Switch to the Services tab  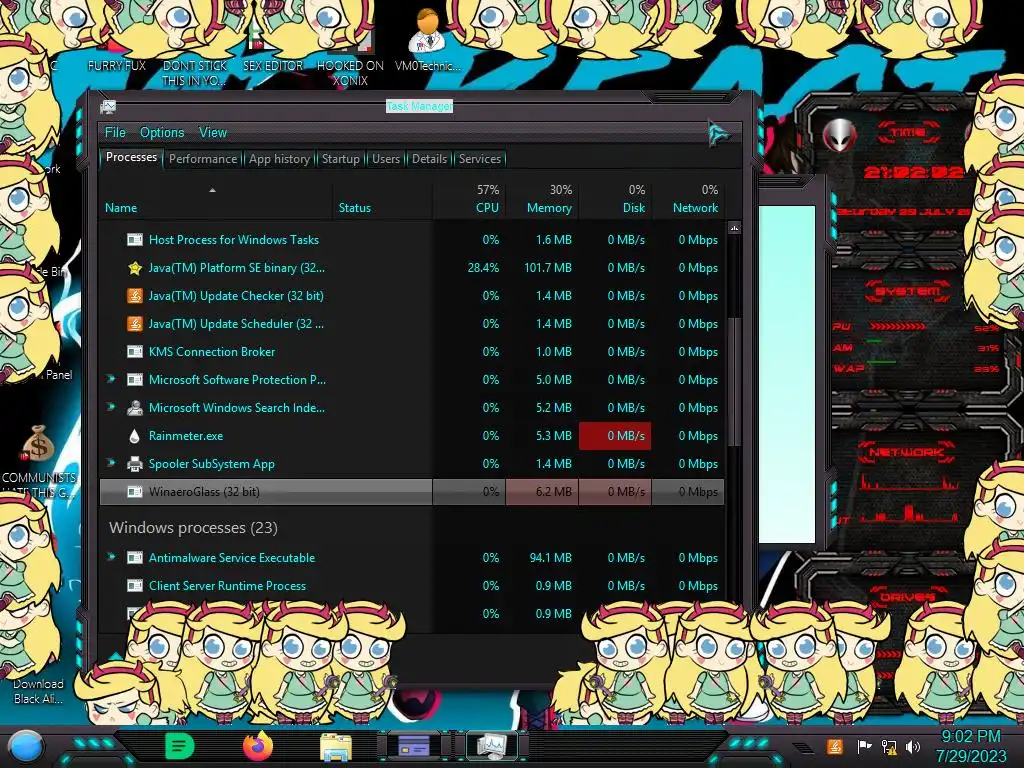tap(480, 159)
